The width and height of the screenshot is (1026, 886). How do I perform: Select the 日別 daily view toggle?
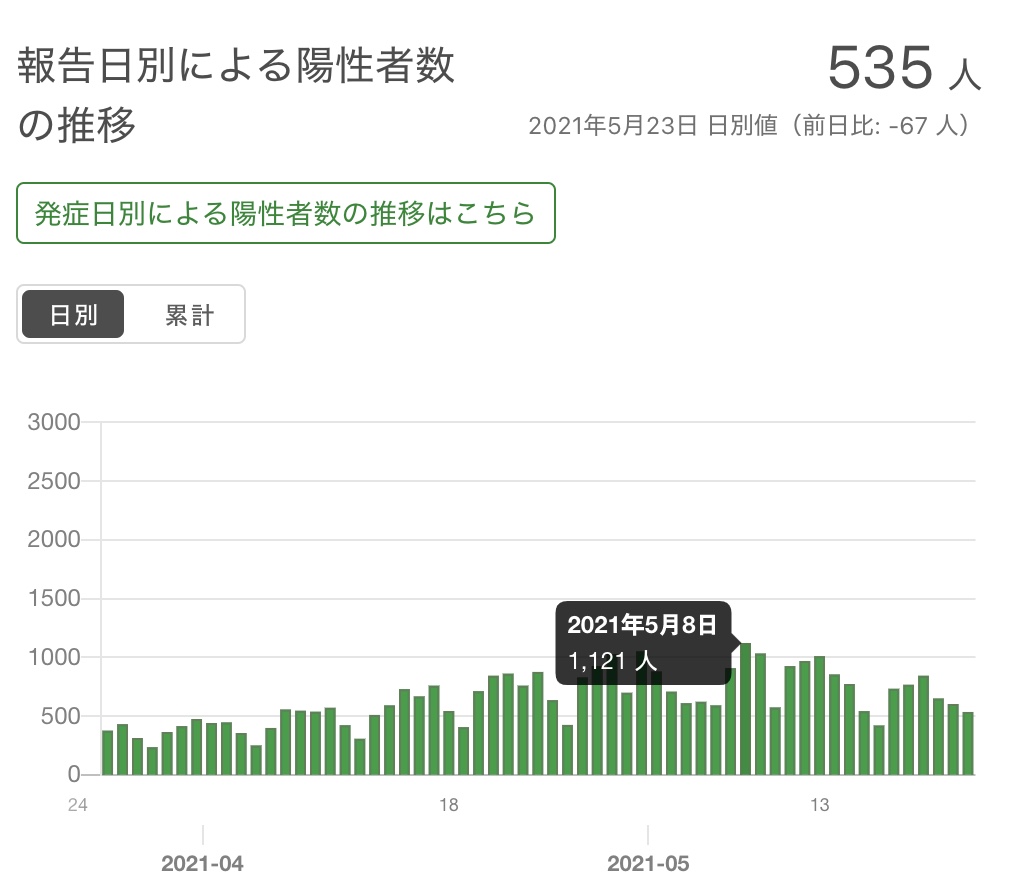[73, 315]
